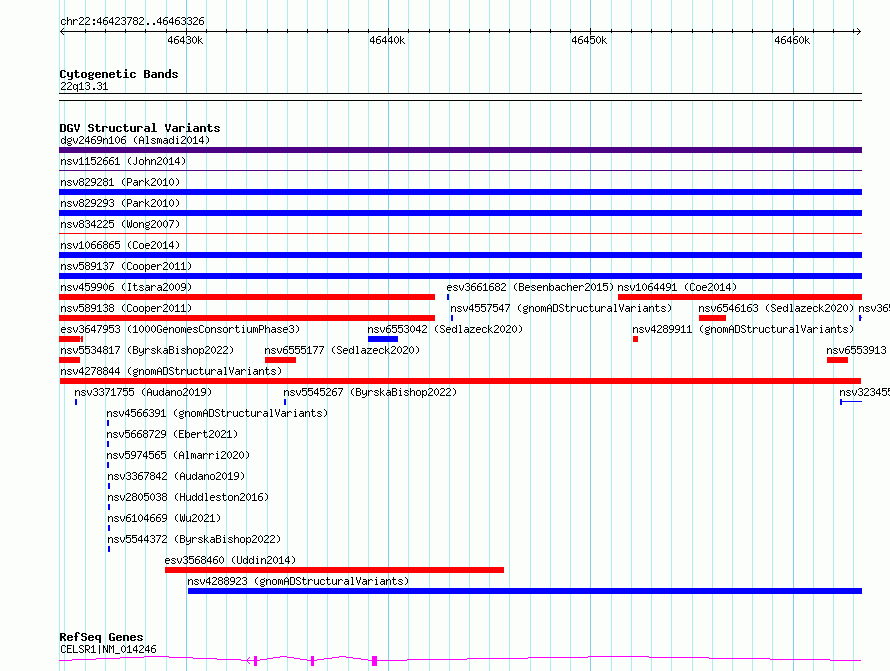Select nsv589138 (Cooper2011) variant label
Viewport: 890px width, 671px height.
126,308
